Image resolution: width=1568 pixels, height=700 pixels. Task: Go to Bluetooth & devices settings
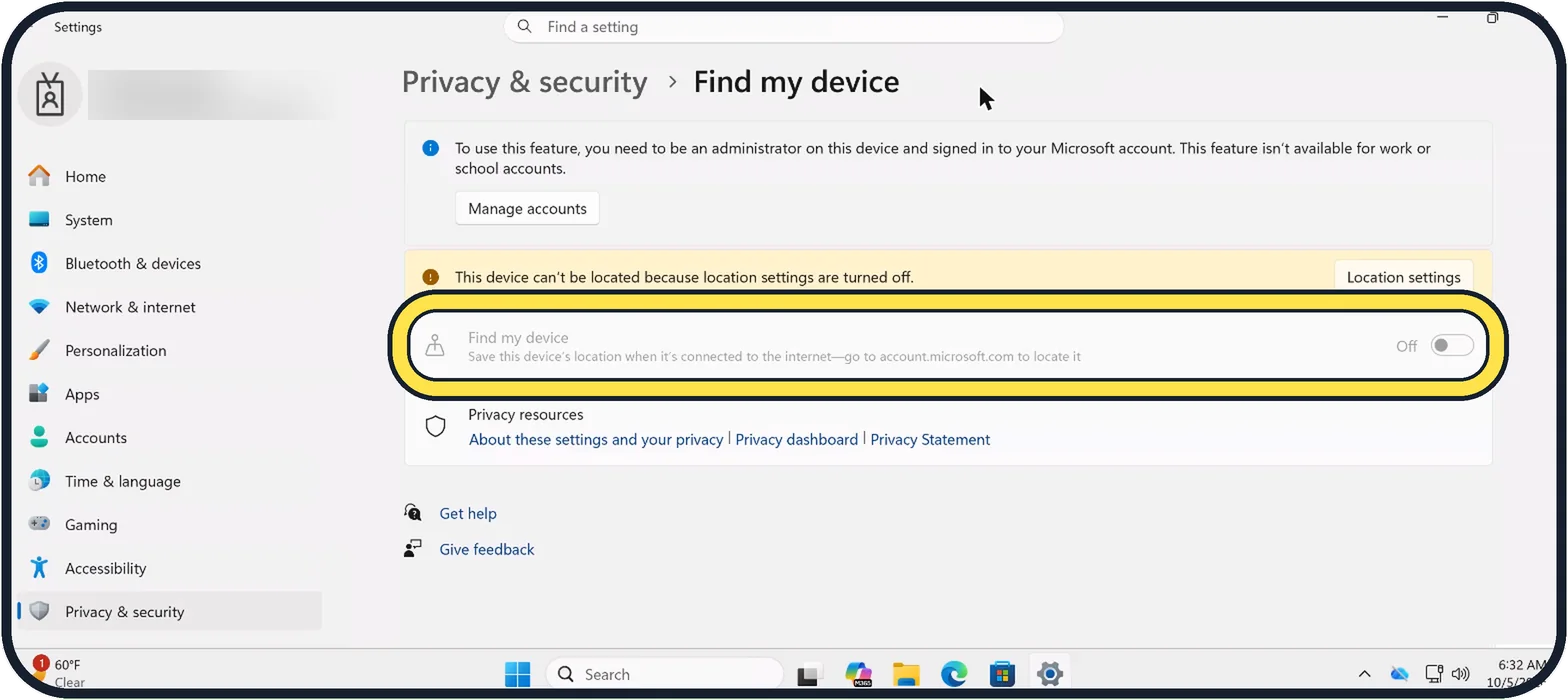pos(170,264)
